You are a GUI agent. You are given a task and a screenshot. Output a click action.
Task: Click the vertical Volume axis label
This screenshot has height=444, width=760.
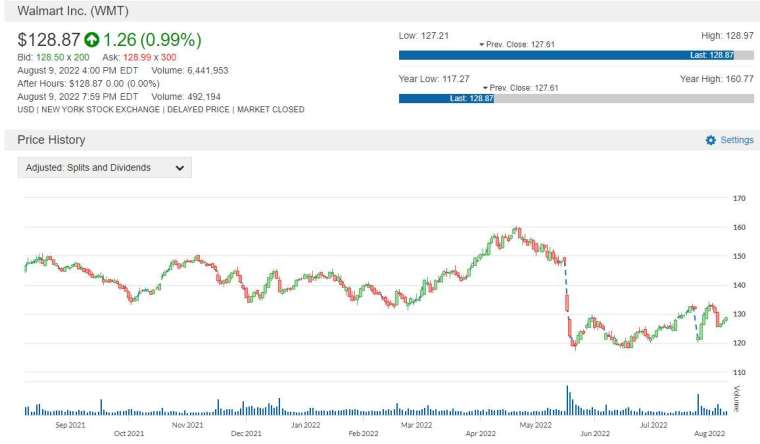point(737,398)
